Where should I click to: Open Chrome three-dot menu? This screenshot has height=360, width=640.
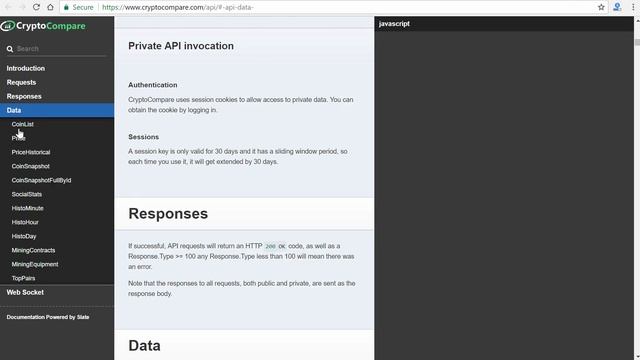[633, 7]
